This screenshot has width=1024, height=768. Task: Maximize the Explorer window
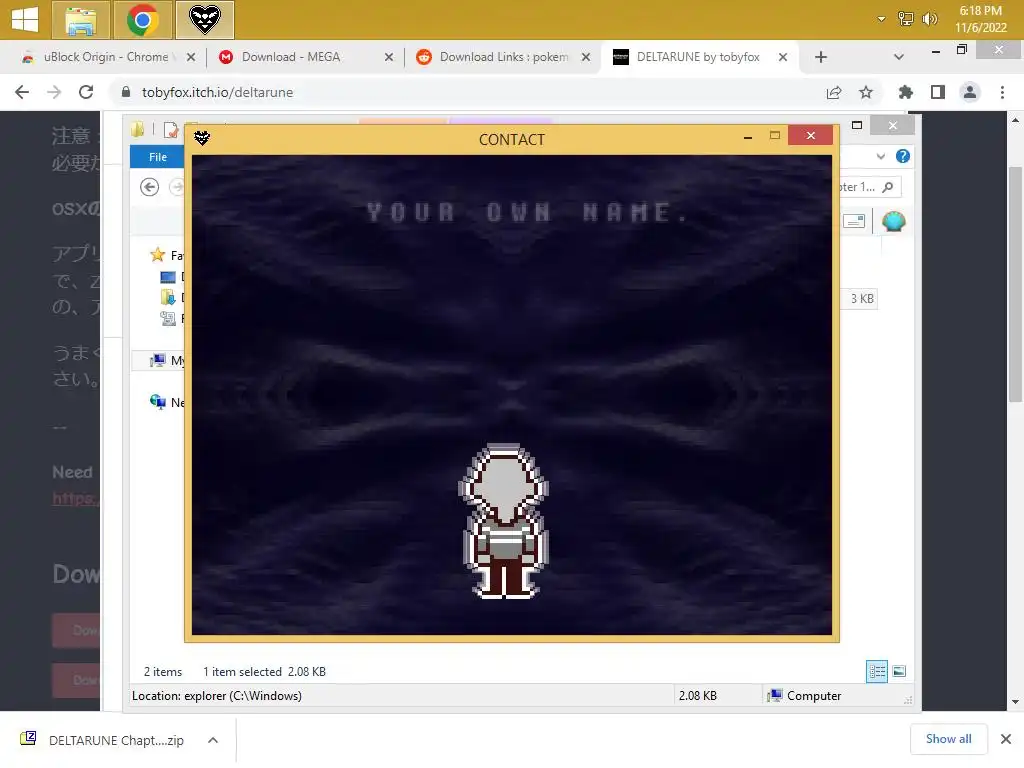tap(857, 125)
